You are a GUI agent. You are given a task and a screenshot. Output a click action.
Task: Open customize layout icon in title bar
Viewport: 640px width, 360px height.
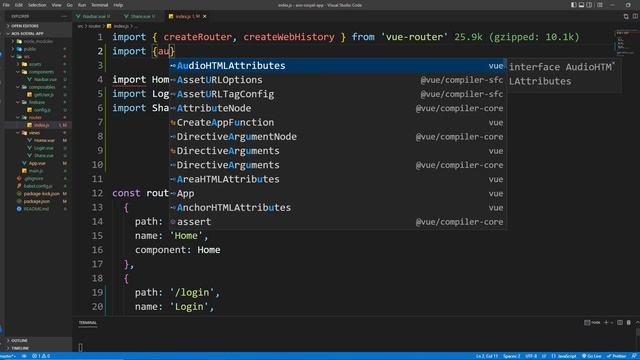click(x=600, y=5)
